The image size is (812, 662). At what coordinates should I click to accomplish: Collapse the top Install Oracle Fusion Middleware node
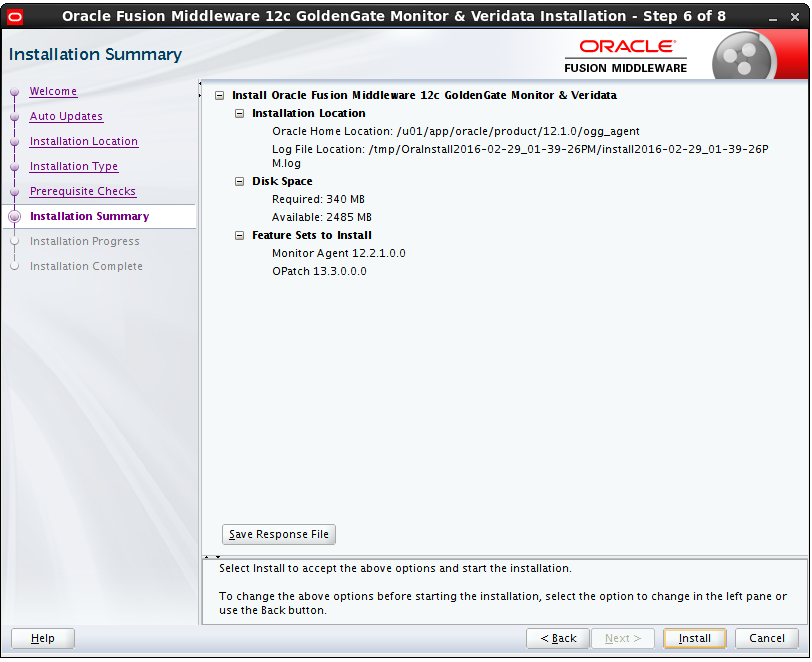[220, 95]
